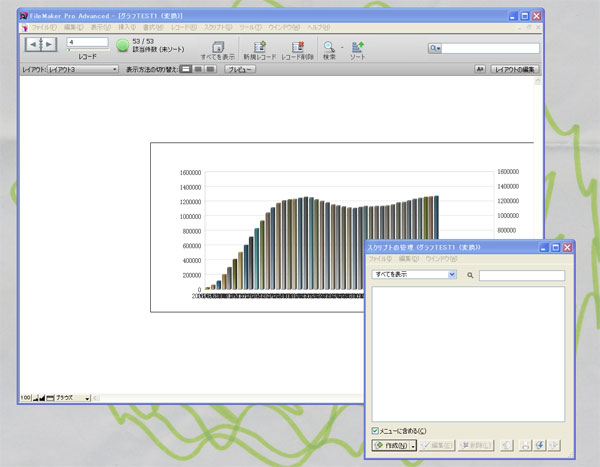Click the プレビュー button

coord(240,69)
